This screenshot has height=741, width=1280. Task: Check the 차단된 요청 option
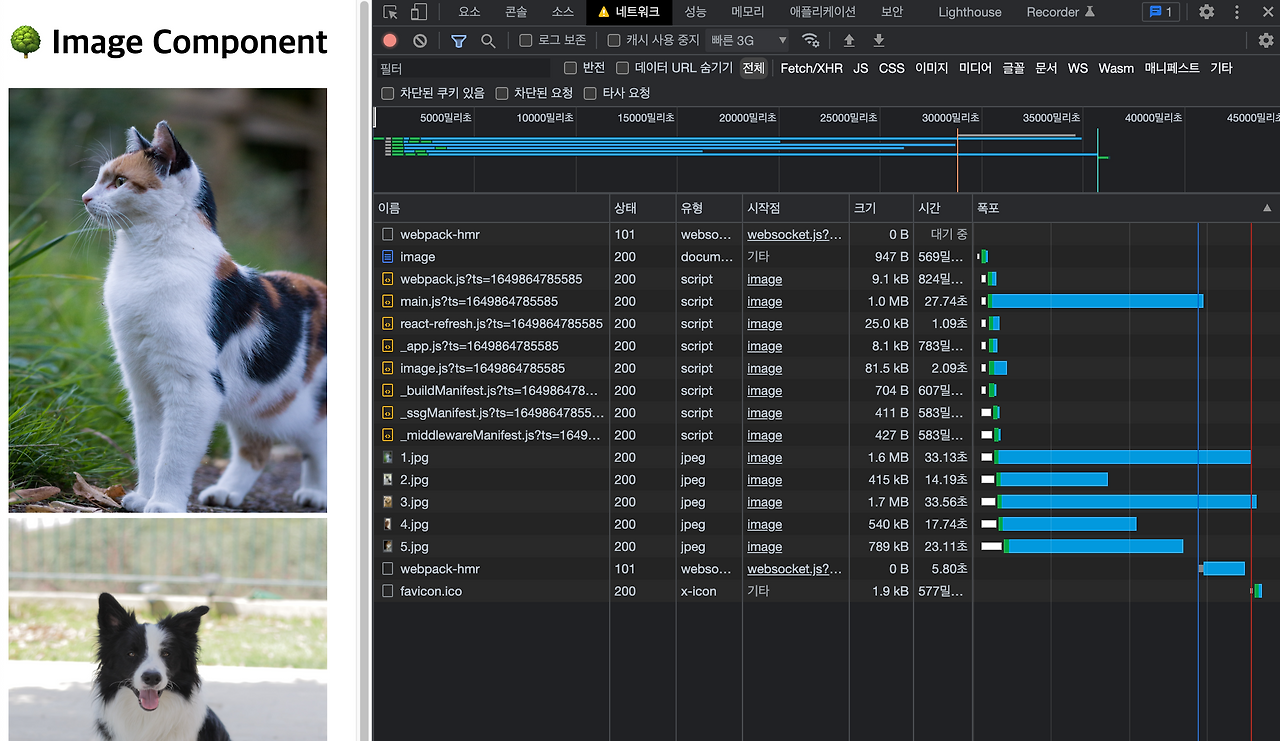pos(502,93)
